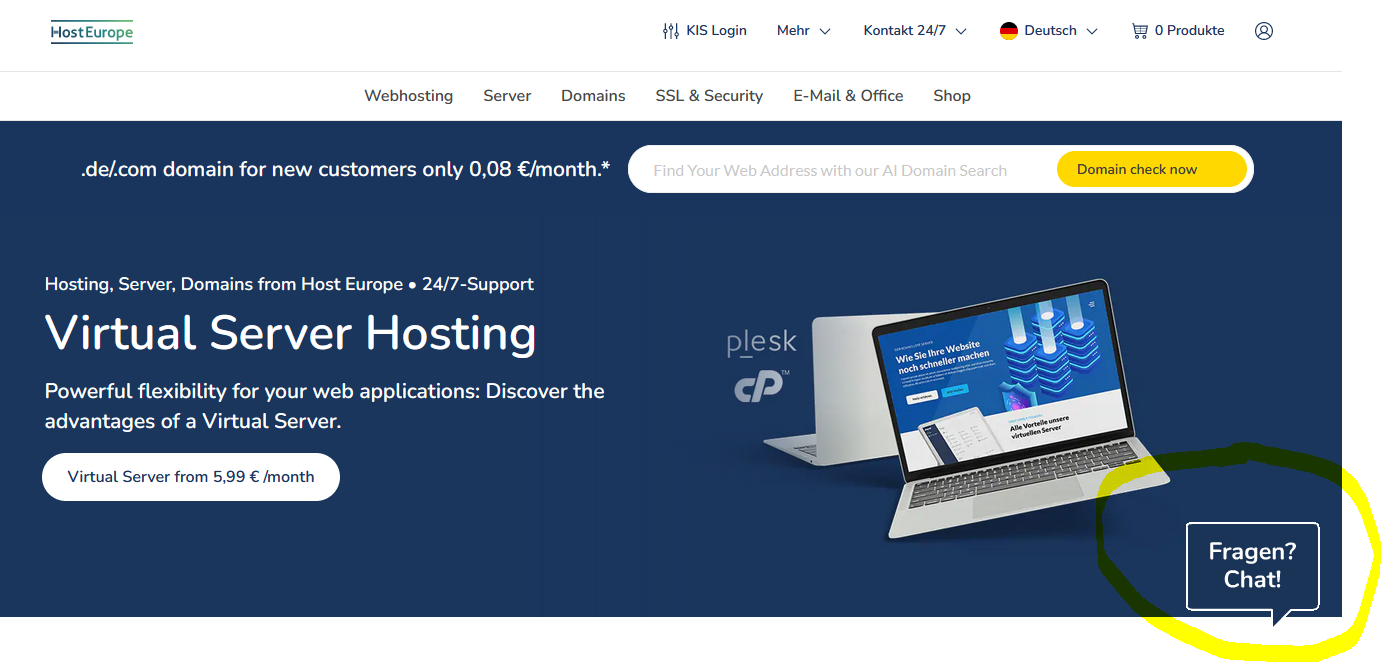Click the Domain check now button

(1151, 170)
